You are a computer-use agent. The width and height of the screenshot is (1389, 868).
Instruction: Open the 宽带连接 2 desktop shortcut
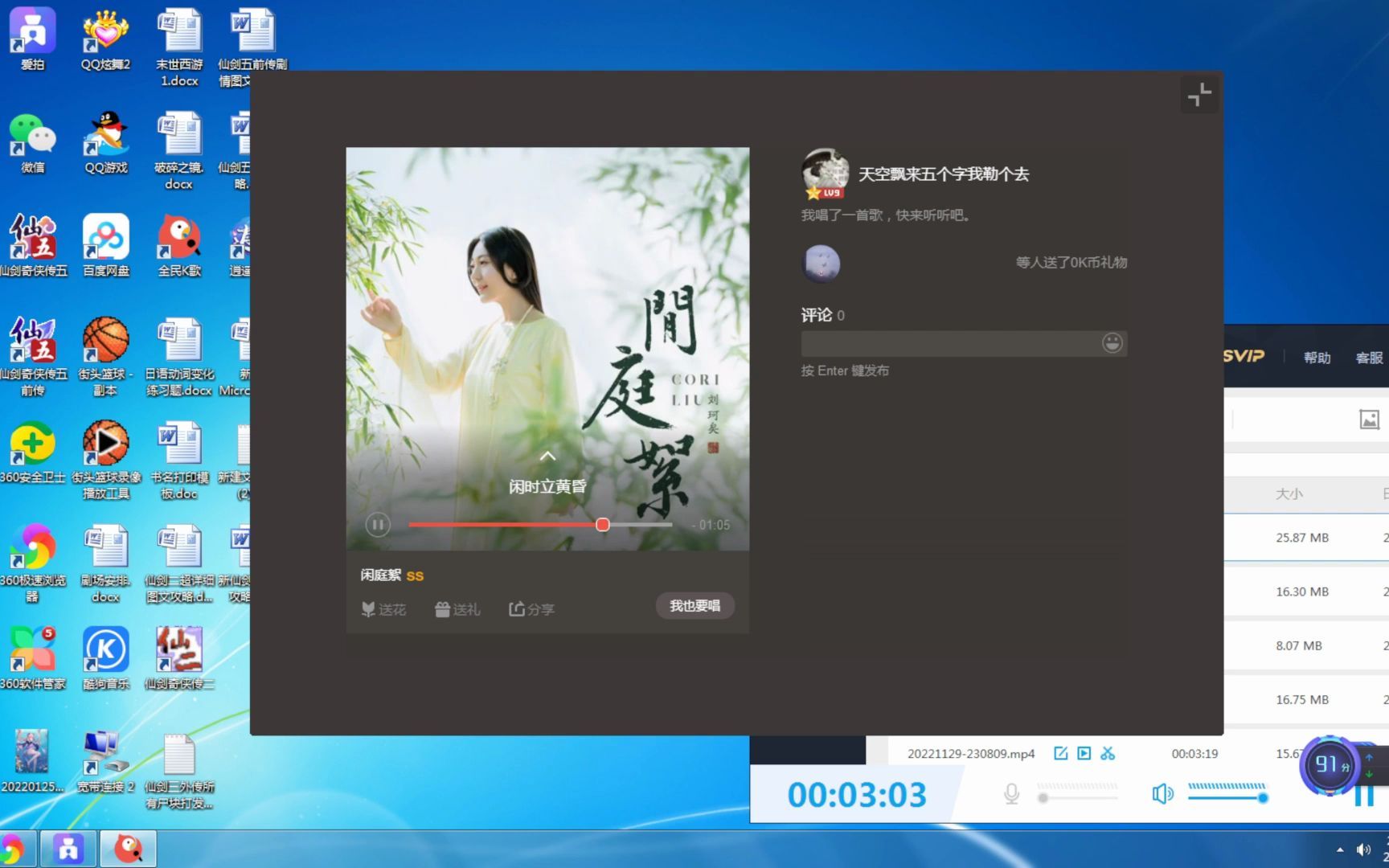tap(105, 762)
